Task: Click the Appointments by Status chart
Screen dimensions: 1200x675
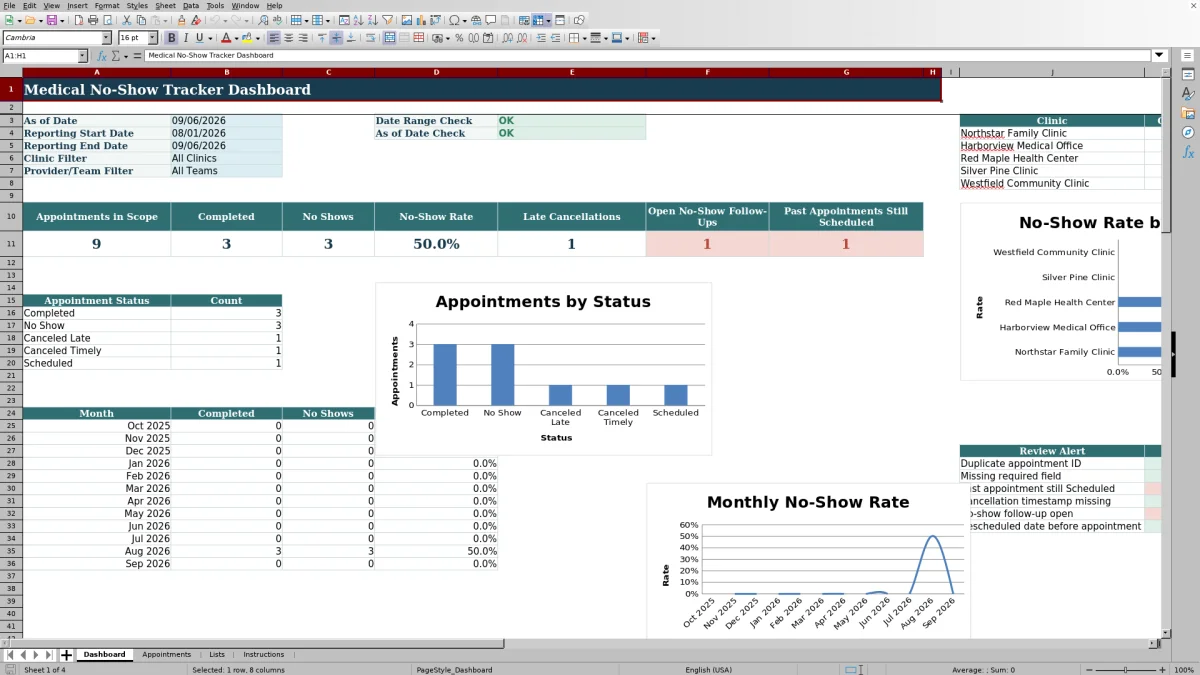Action: coord(543,369)
